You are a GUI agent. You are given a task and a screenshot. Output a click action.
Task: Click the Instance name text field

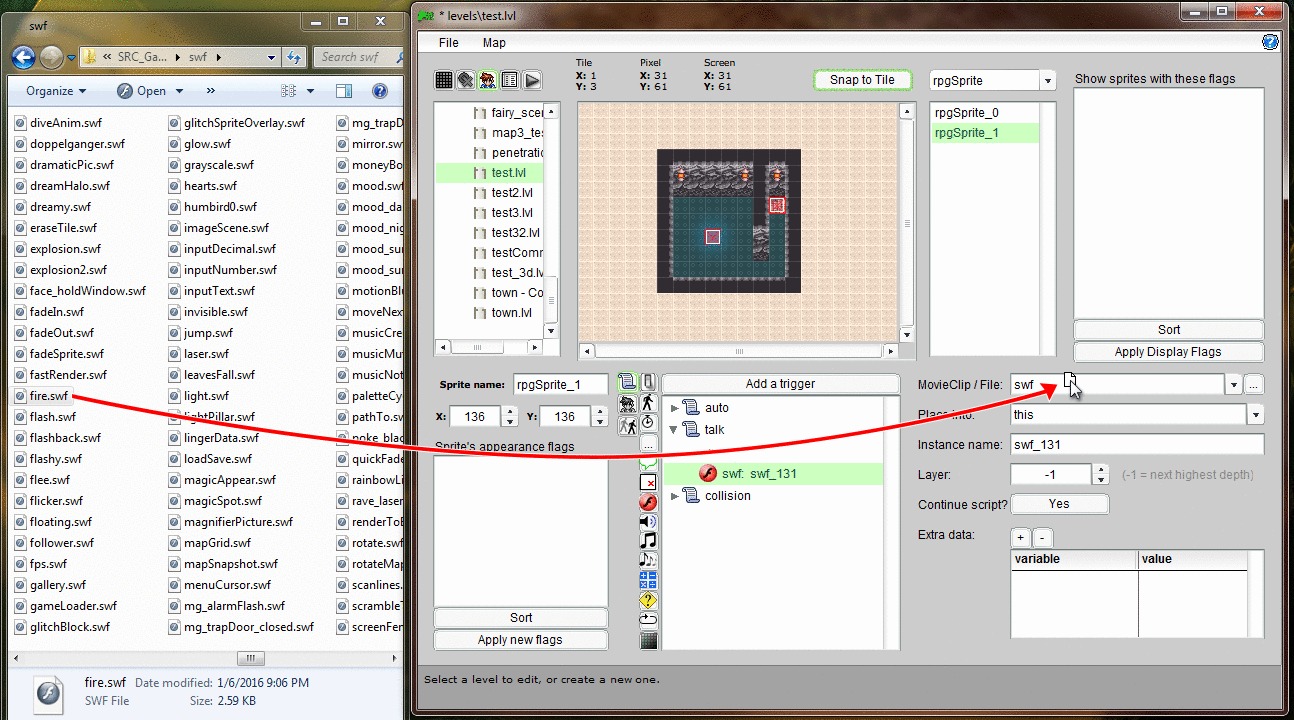click(x=1136, y=444)
